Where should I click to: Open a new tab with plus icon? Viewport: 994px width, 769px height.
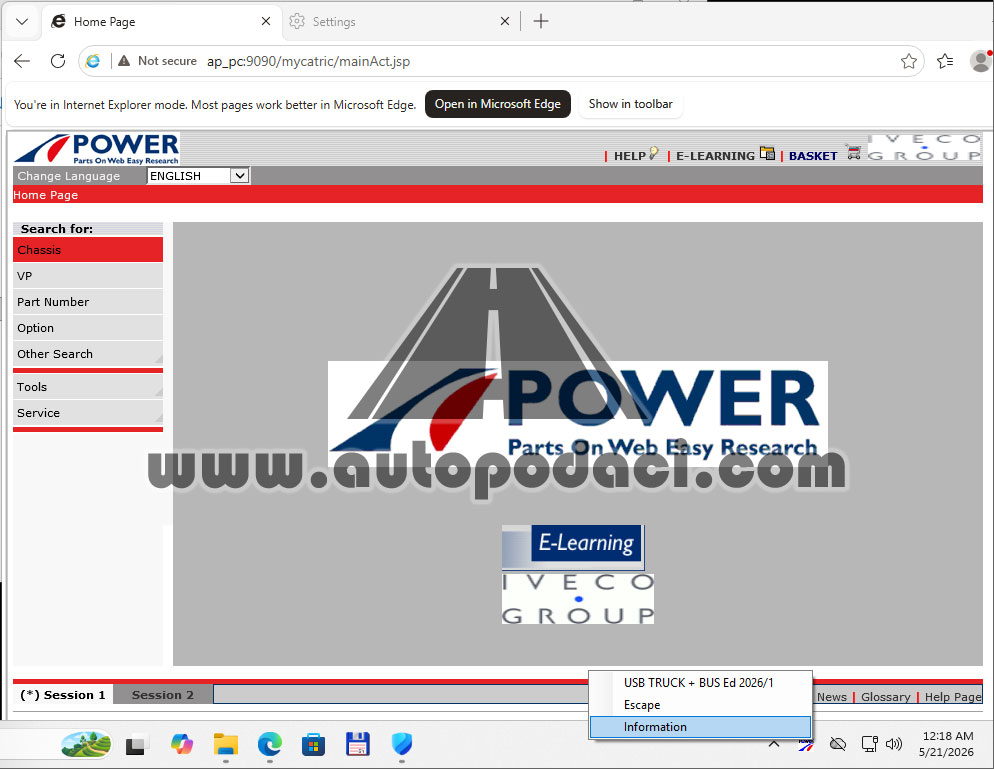541,22
